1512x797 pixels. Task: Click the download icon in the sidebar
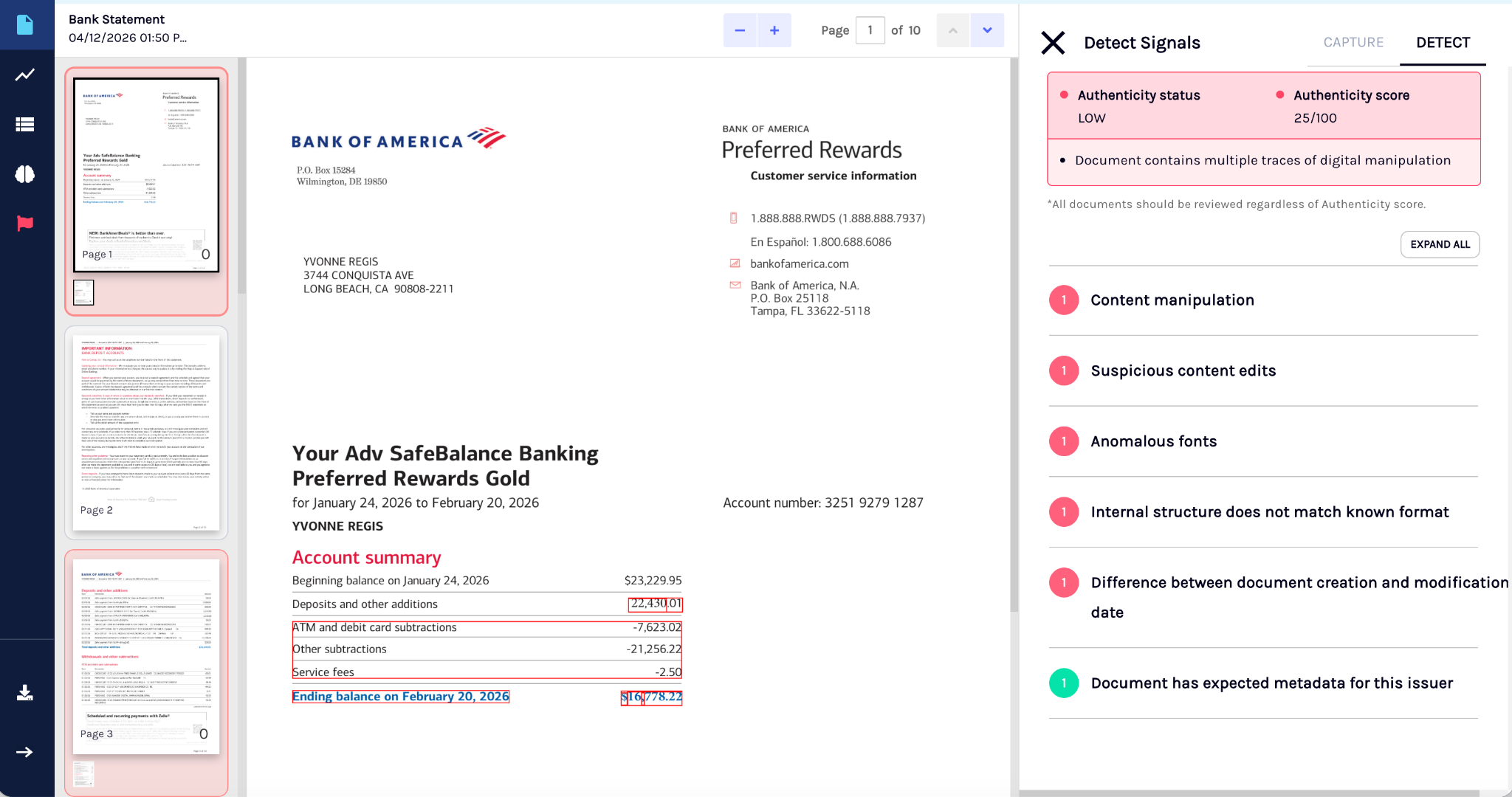(25, 692)
